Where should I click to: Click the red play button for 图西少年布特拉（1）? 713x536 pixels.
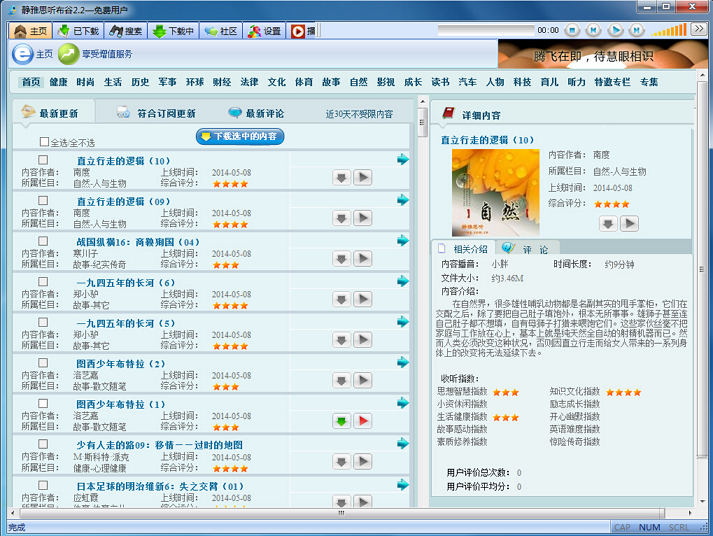coord(362,421)
